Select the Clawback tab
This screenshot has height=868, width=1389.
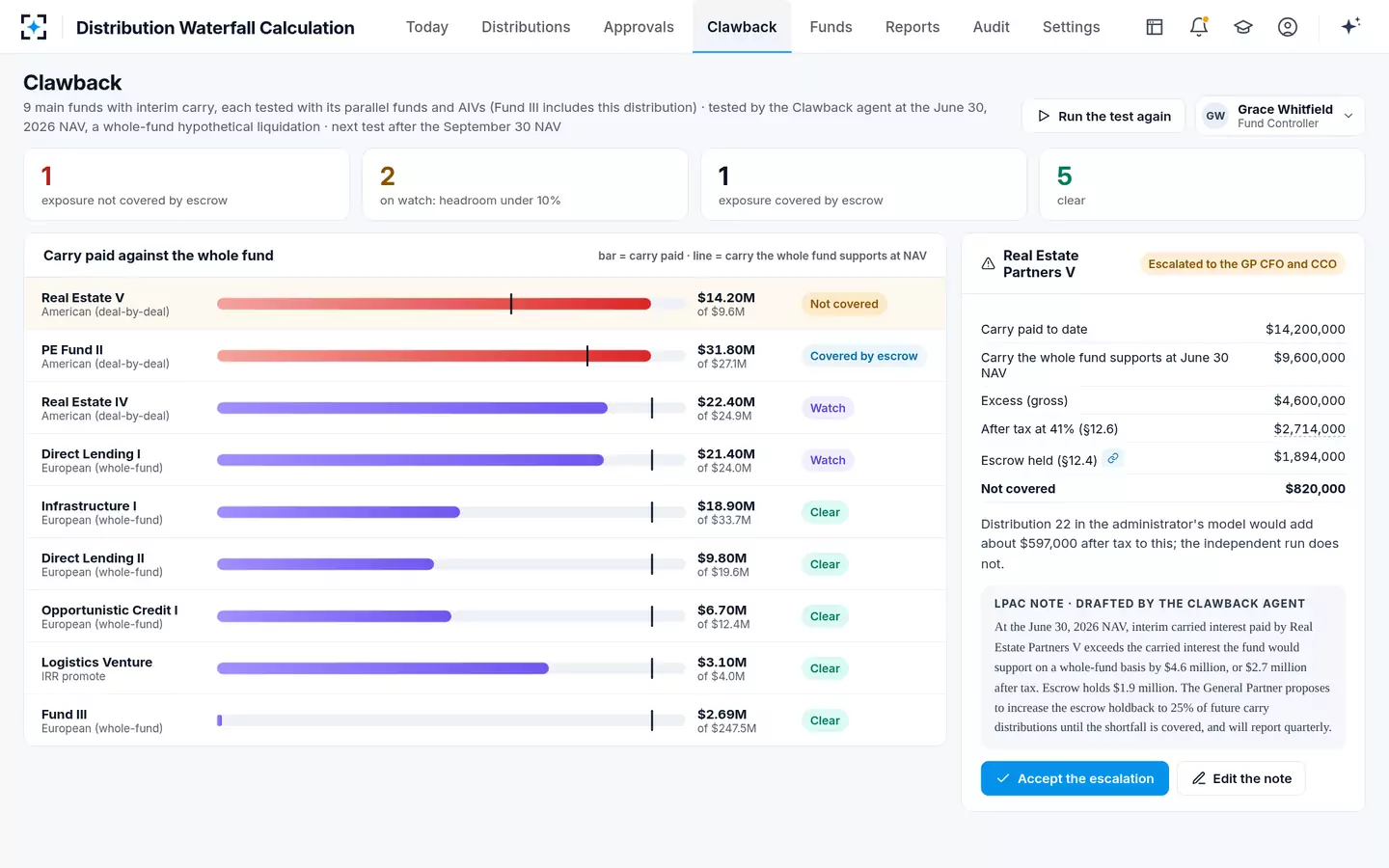[x=742, y=27]
